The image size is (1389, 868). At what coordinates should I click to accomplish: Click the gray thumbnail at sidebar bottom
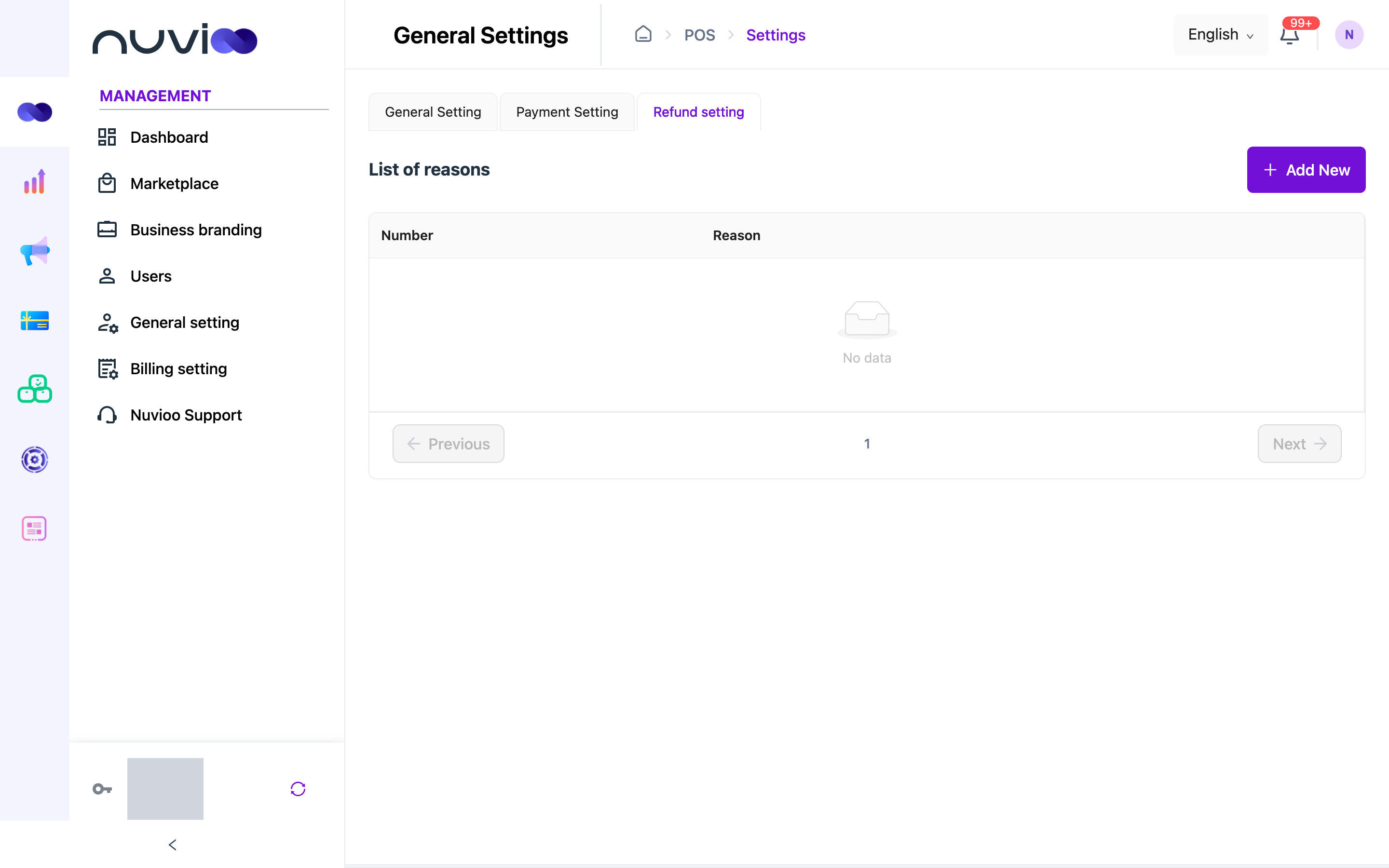[165, 789]
